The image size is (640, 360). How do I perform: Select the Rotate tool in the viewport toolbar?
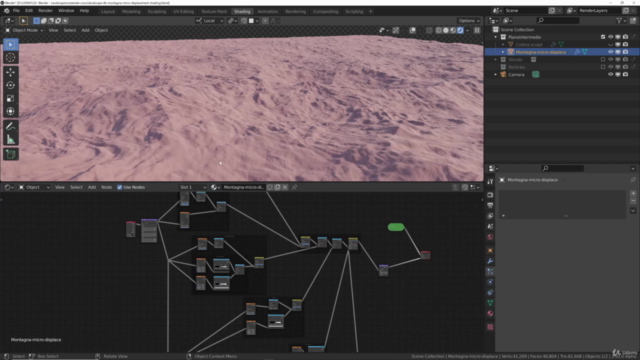pos(11,85)
